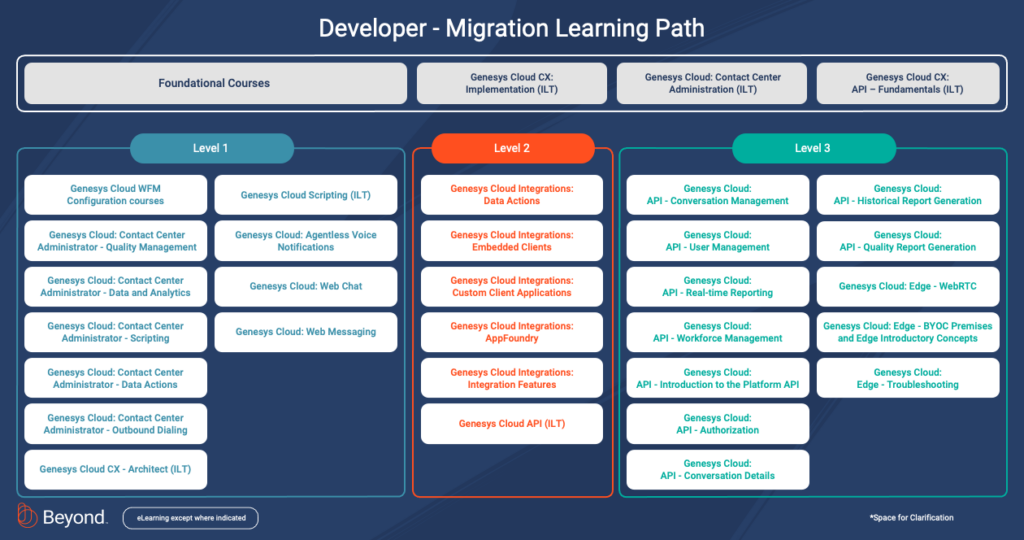Click Genesys Cloud: Contact Center Administration (ILT)

712,83
